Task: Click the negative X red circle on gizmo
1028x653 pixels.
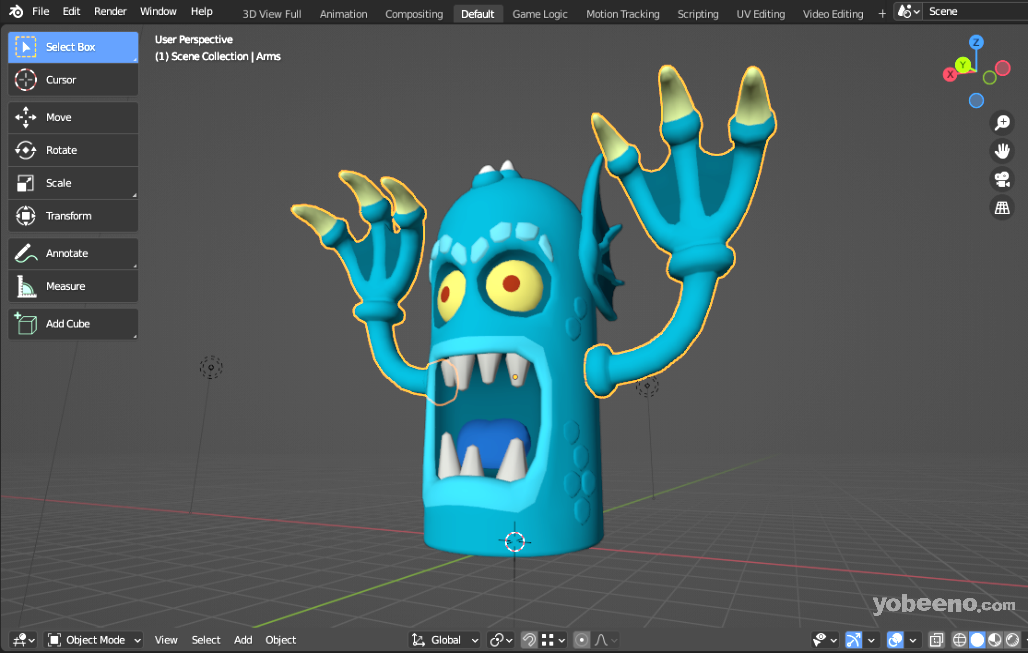Action: (x=1002, y=68)
